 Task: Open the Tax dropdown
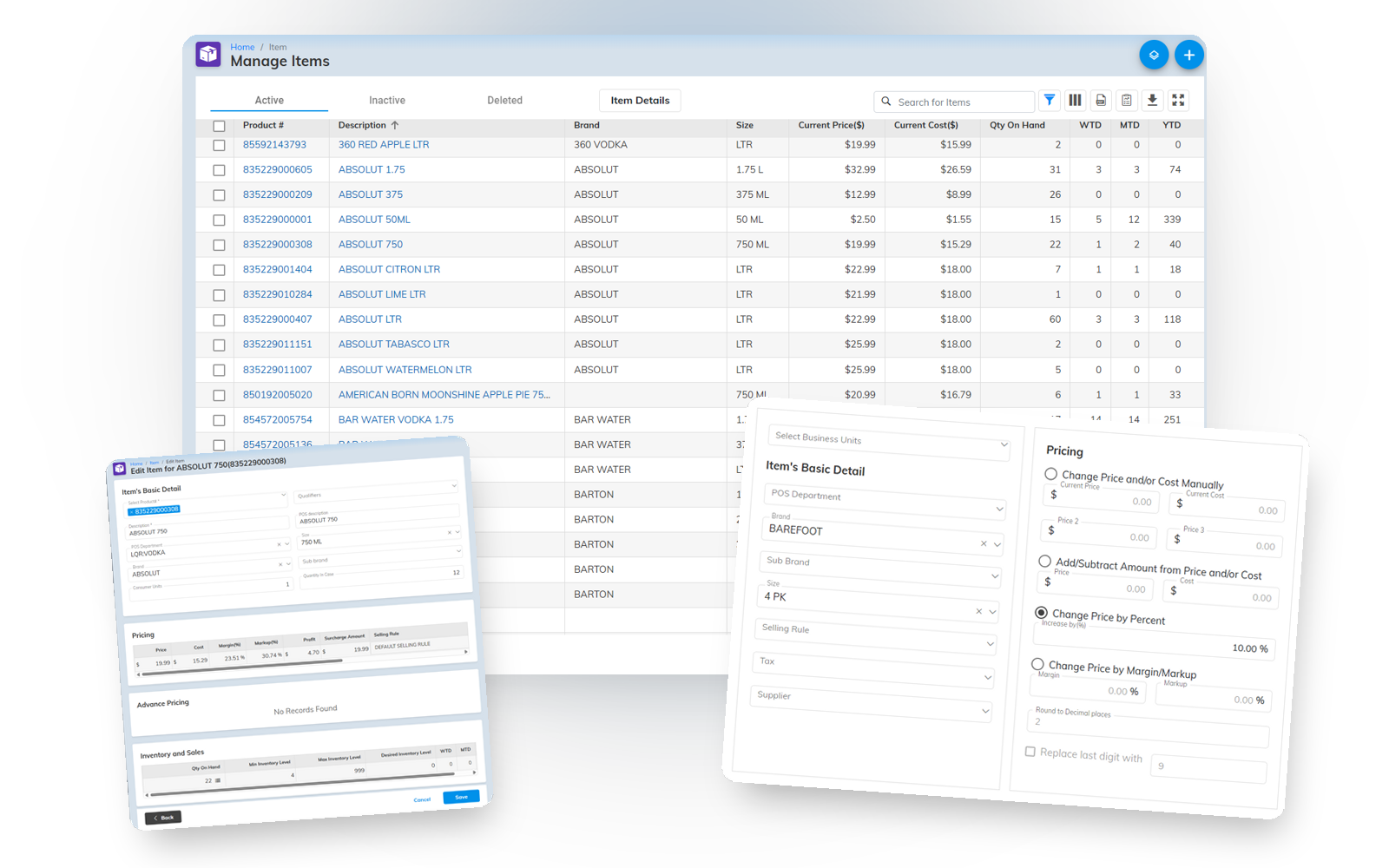988,677
